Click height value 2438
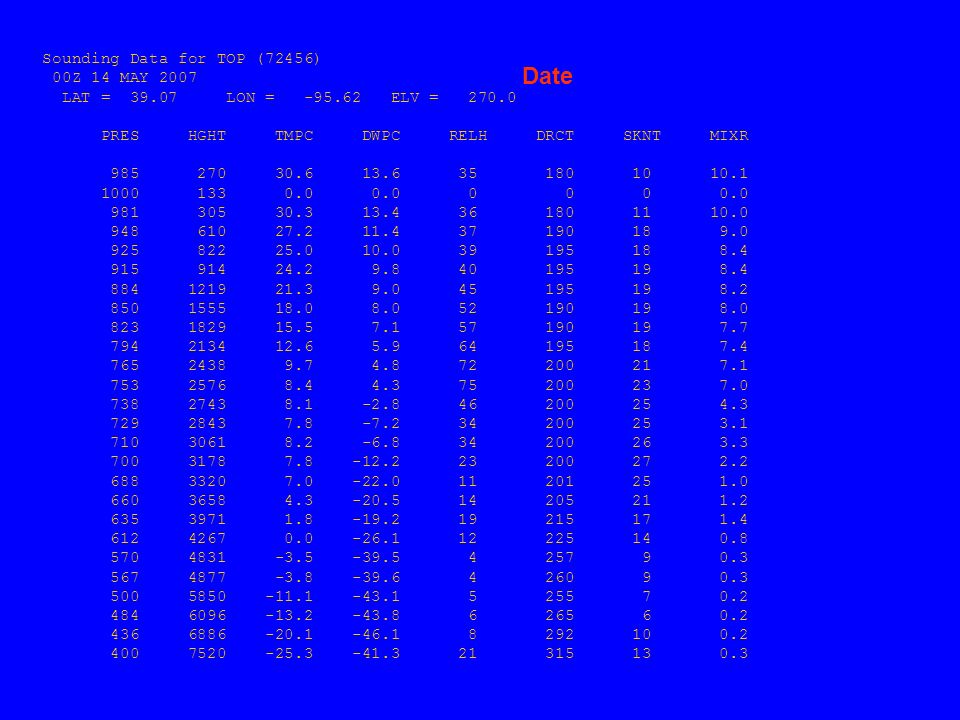Screen dimensions: 960x720 [207, 366]
